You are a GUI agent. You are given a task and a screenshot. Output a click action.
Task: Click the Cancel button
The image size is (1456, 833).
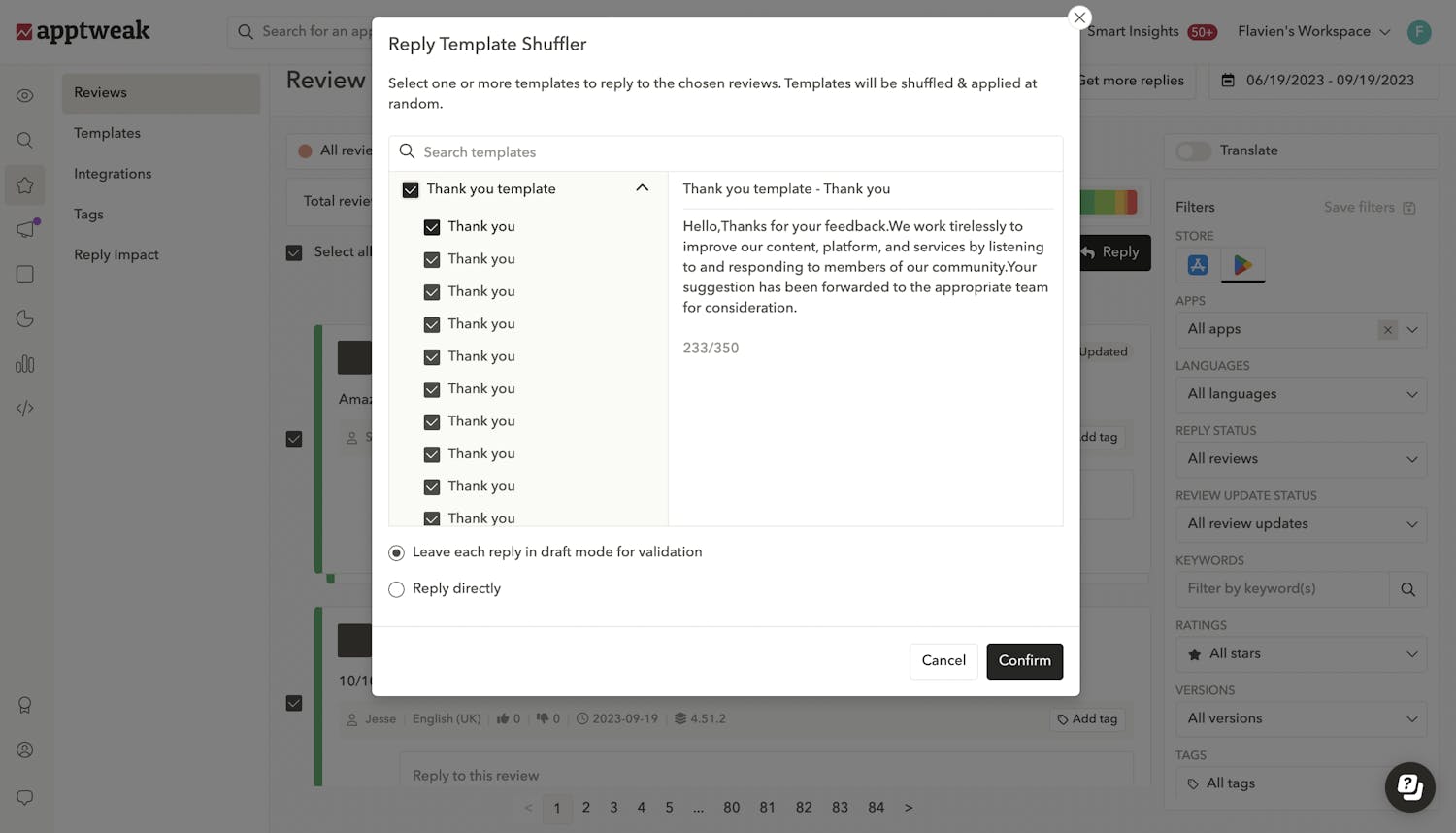point(943,661)
